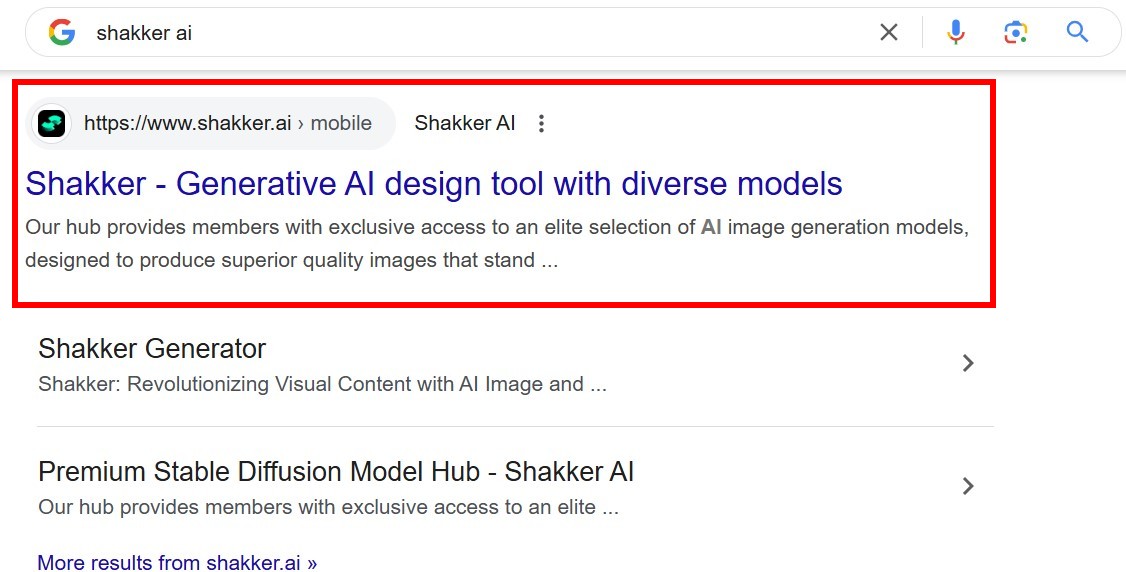
Task: Expand chevron beside Premium Stable Diffusion Model Hub
Action: tap(968, 486)
